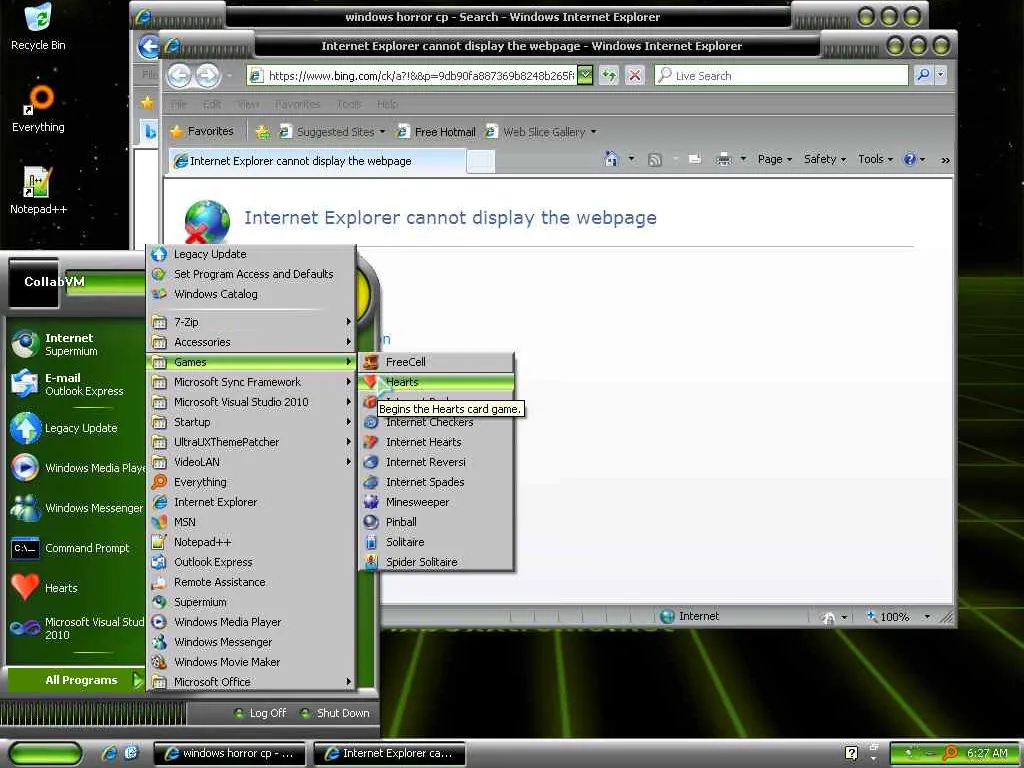The height and width of the screenshot is (768, 1024).
Task: Open Legacy Update in All Programs list
Action: coord(251,254)
